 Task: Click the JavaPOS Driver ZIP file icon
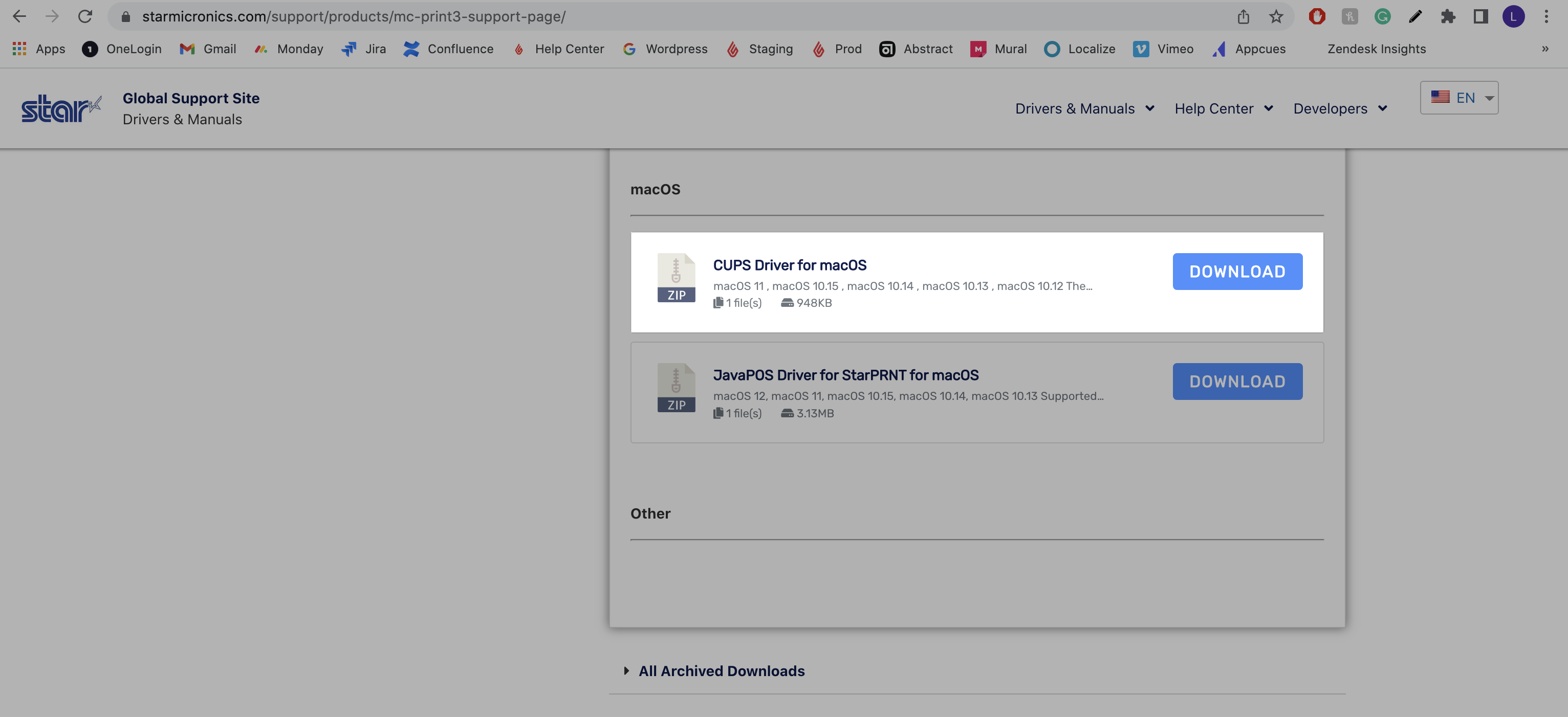(x=676, y=387)
